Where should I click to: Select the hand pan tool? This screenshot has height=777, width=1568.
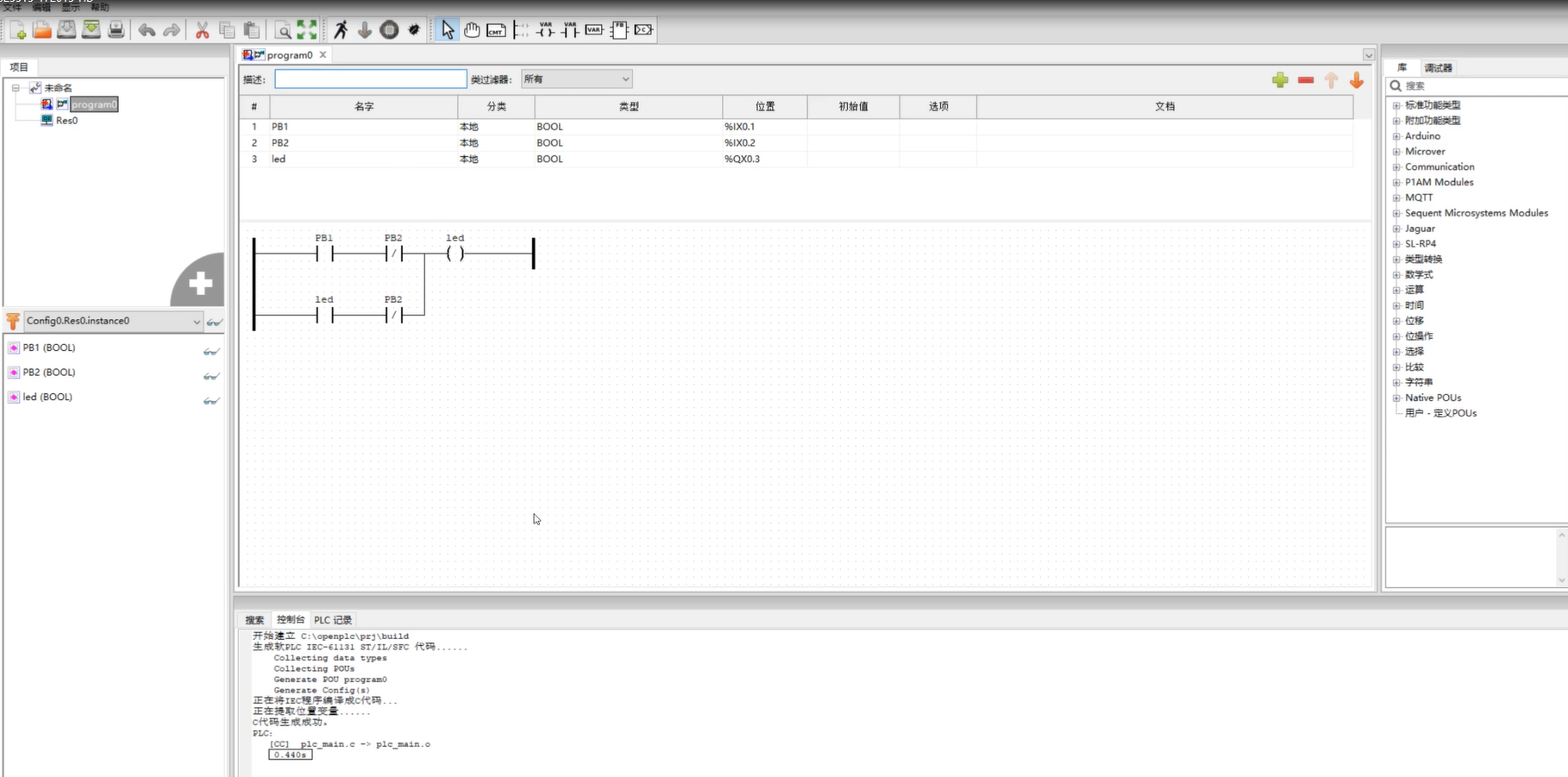472,30
